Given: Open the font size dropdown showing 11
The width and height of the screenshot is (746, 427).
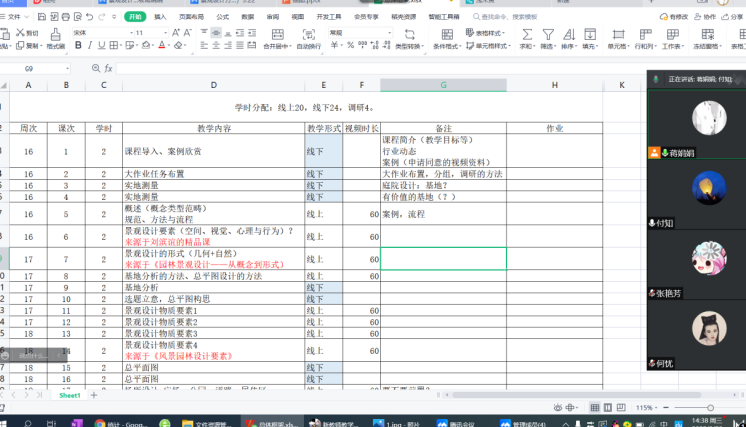Looking at the screenshot, I should click(150, 33).
